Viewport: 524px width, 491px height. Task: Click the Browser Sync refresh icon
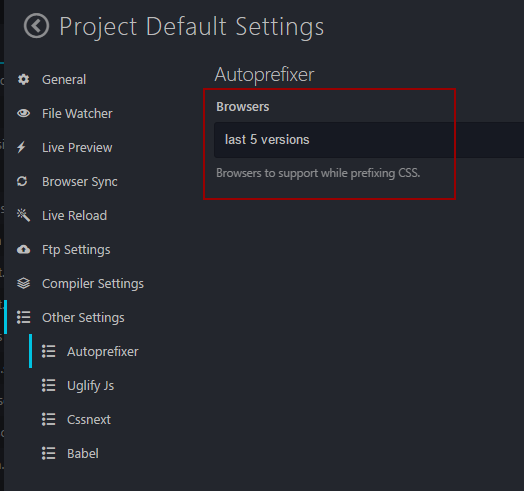[22, 181]
